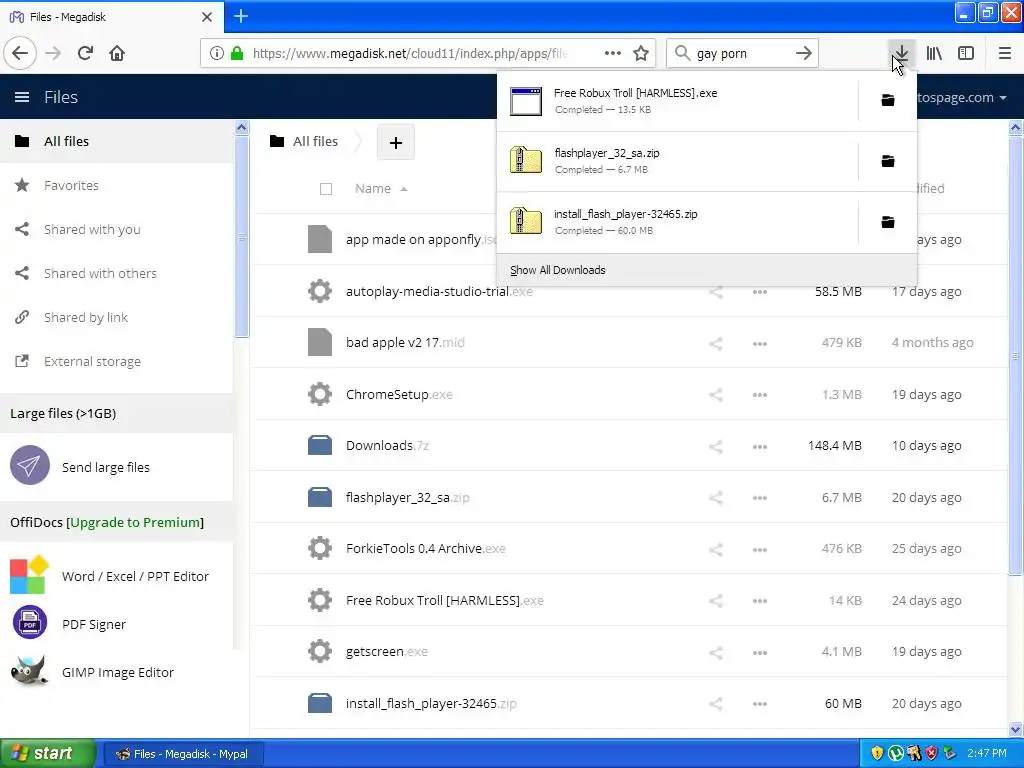Open more actions for ChromeSetup.exe
Image resolution: width=1024 pixels, height=768 pixels.
coord(760,394)
